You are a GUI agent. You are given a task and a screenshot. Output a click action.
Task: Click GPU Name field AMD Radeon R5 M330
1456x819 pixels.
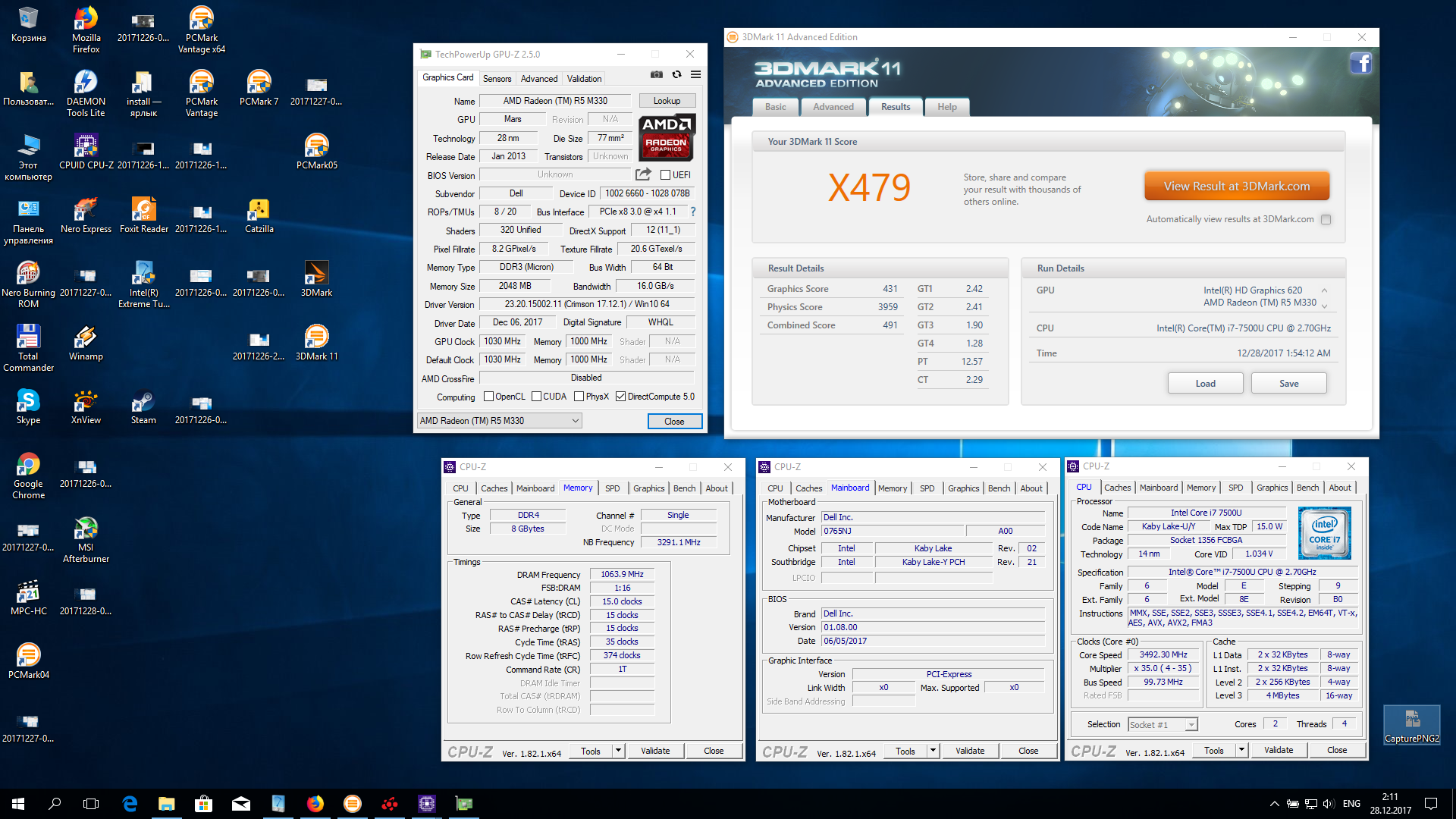(x=555, y=101)
